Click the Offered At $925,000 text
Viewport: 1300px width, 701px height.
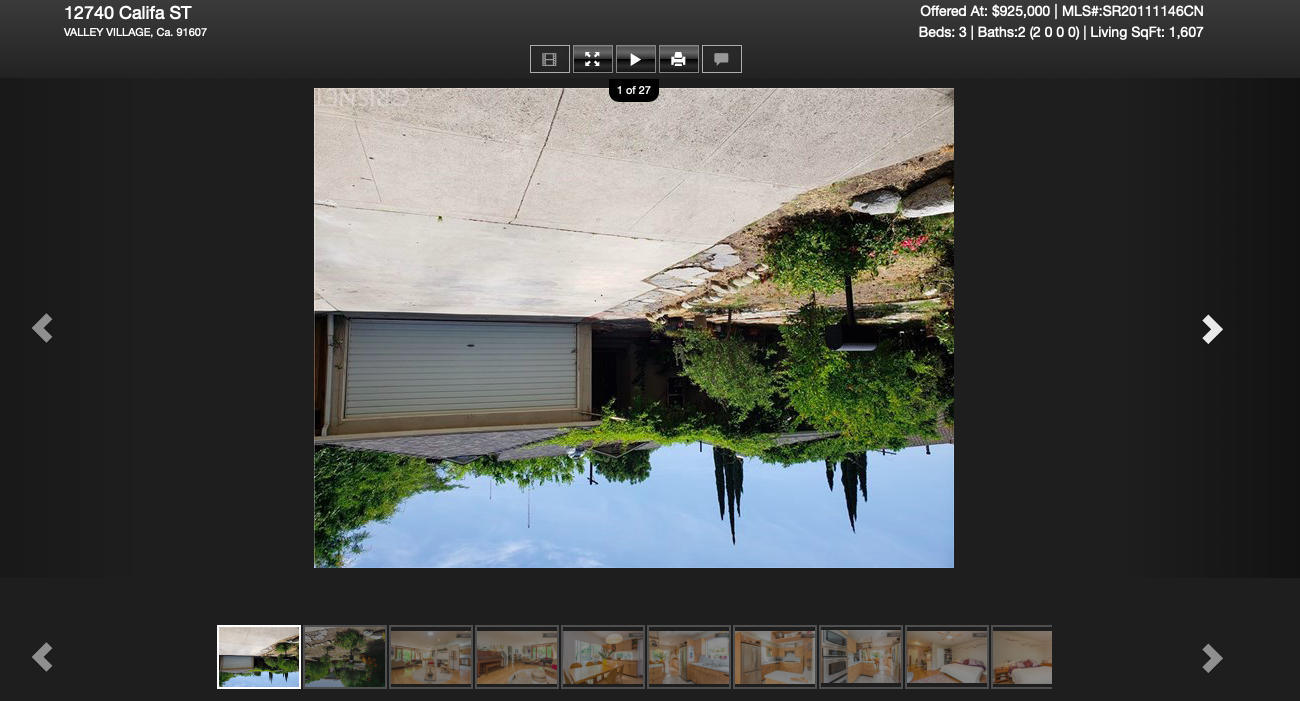point(985,11)
